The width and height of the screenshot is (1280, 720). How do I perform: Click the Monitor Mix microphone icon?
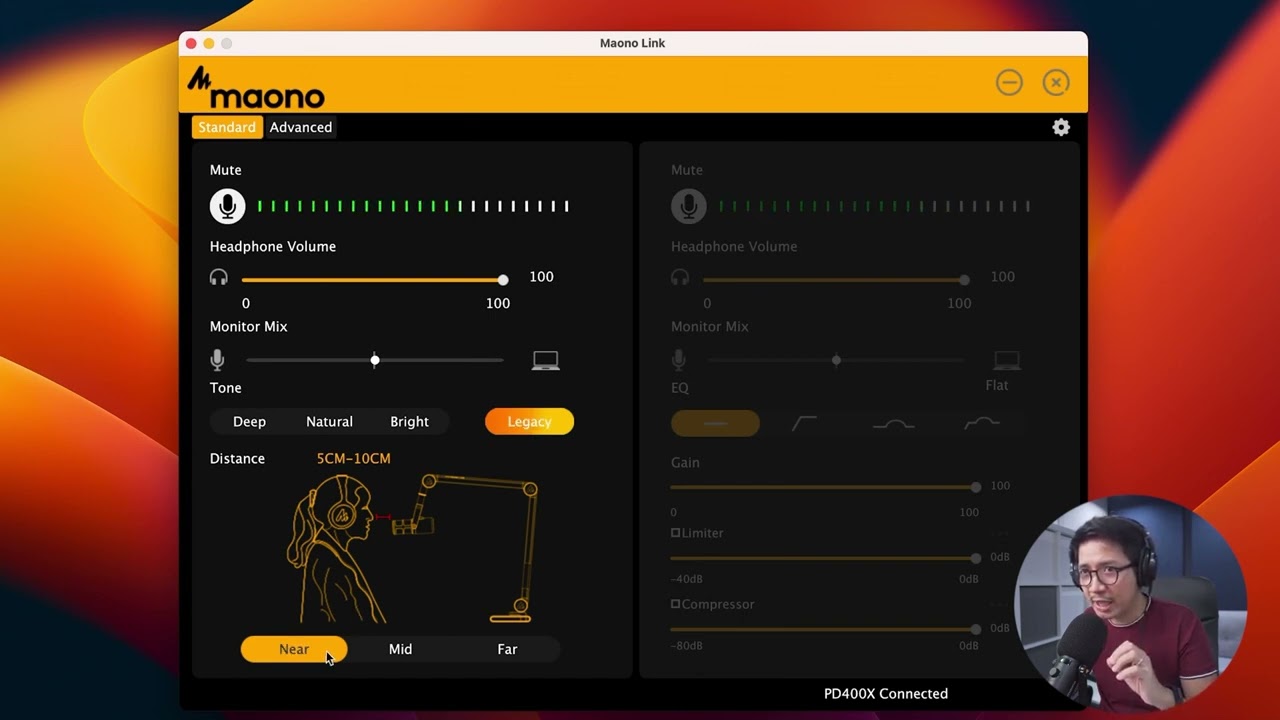pyautogui.click(x=217, y=360)
